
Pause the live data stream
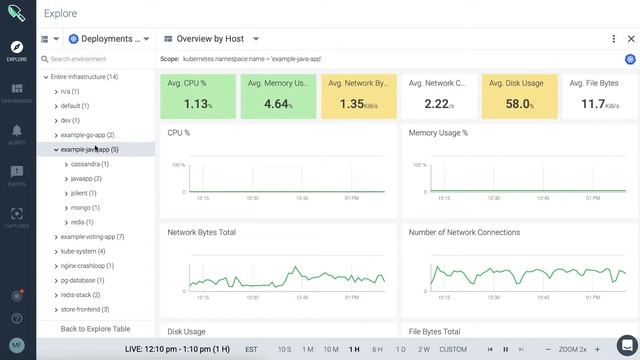505,349
